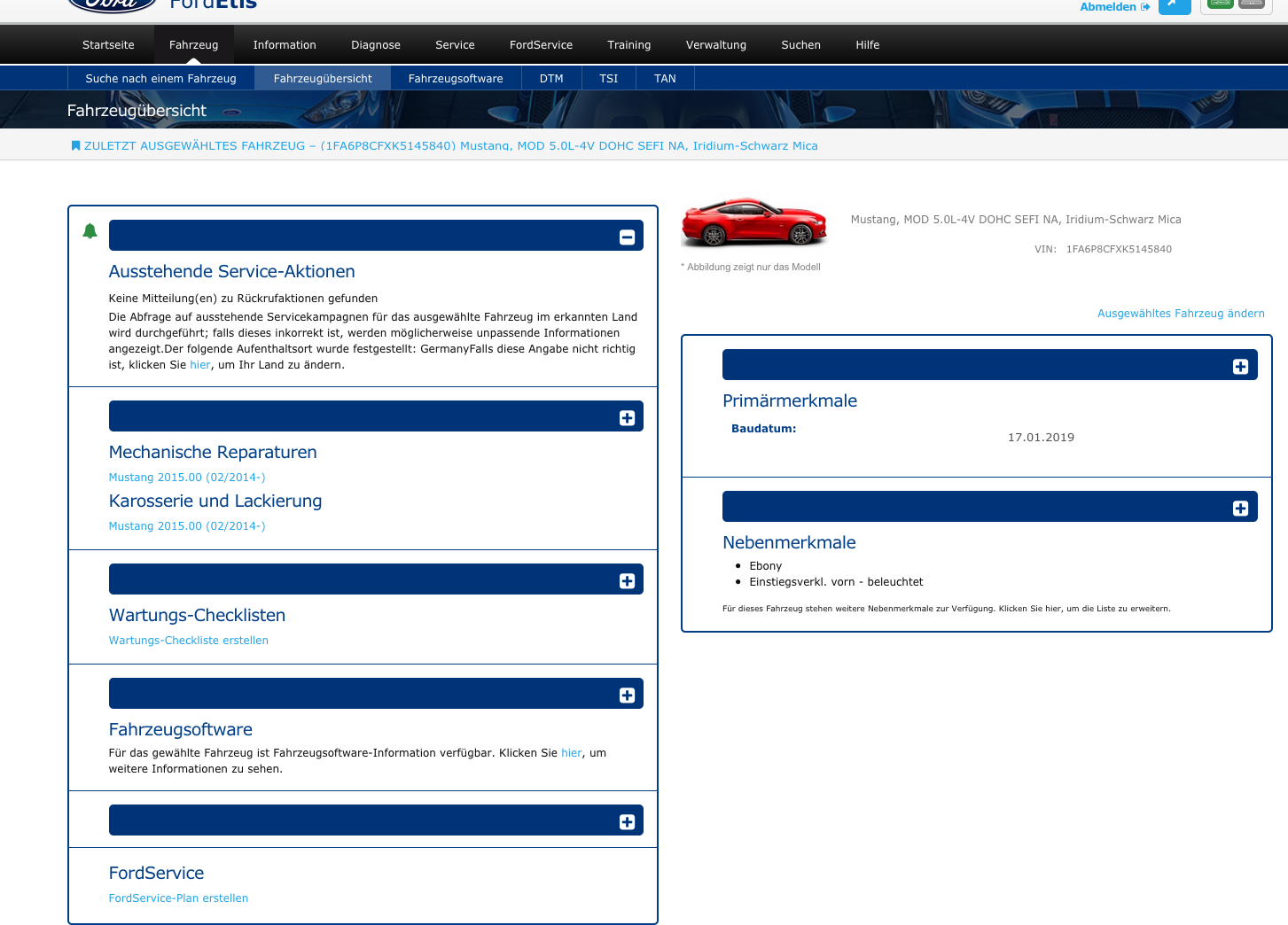Click the blue arrow button beside Abmelden
The image size is (1288, 925).
[1175, 5]
